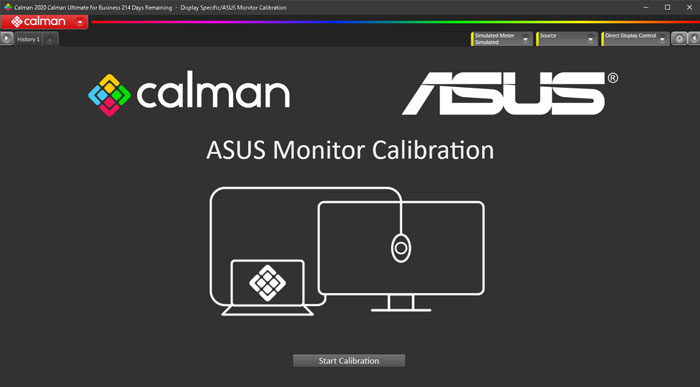The image size is (700, 387).
Task: Open the Calman main menu dropdown arrow
Action: pos(80,22)
